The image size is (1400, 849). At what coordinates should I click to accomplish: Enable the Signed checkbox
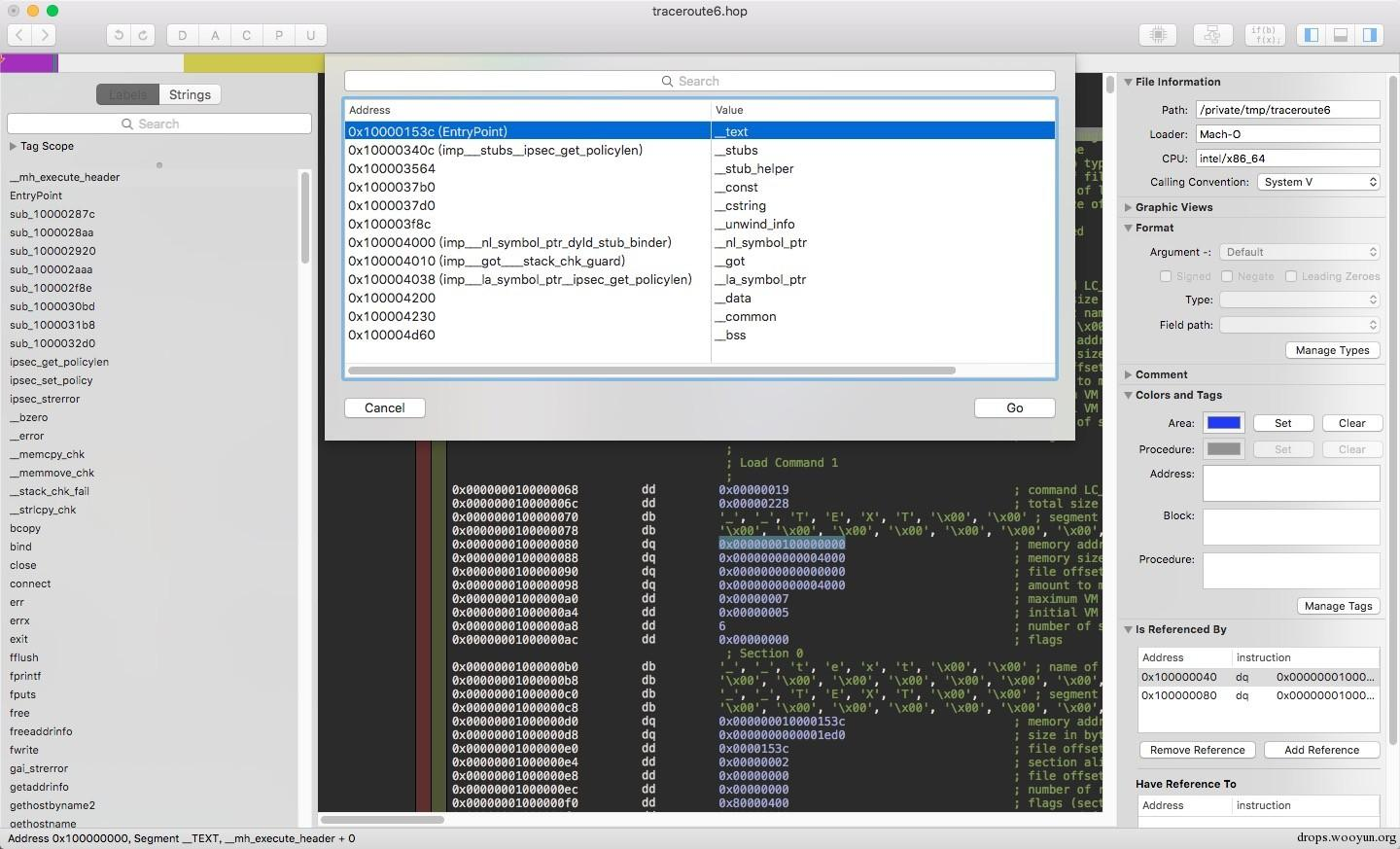tap(1166, 276)
